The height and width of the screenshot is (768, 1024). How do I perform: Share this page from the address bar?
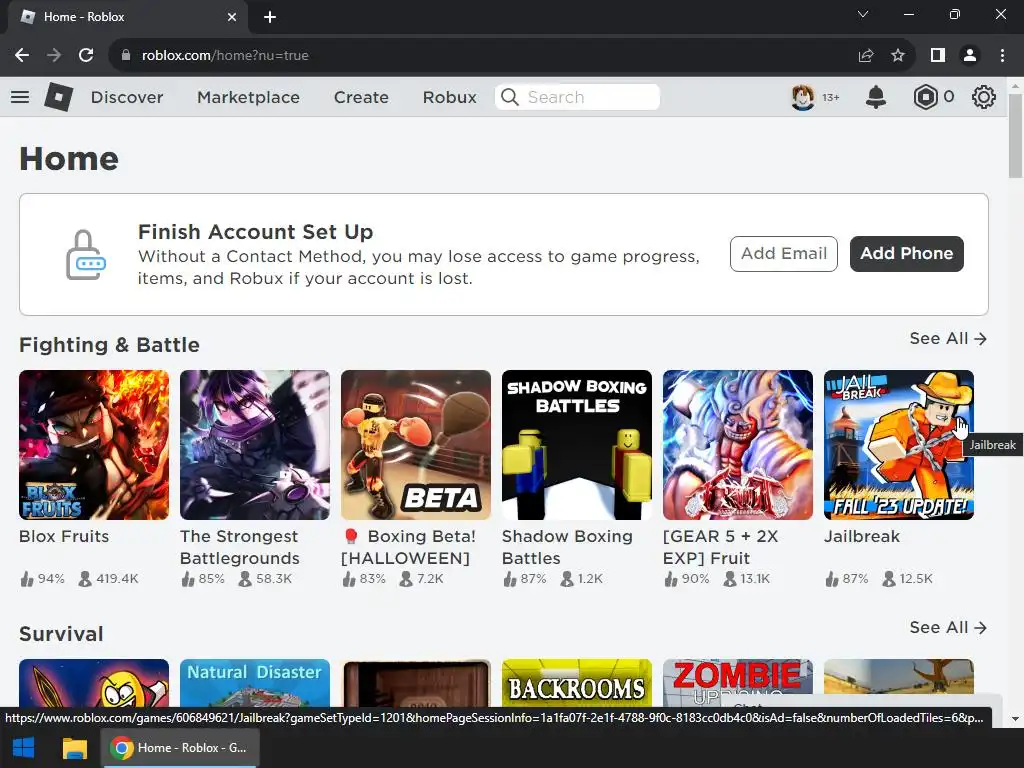pos(866,56)
